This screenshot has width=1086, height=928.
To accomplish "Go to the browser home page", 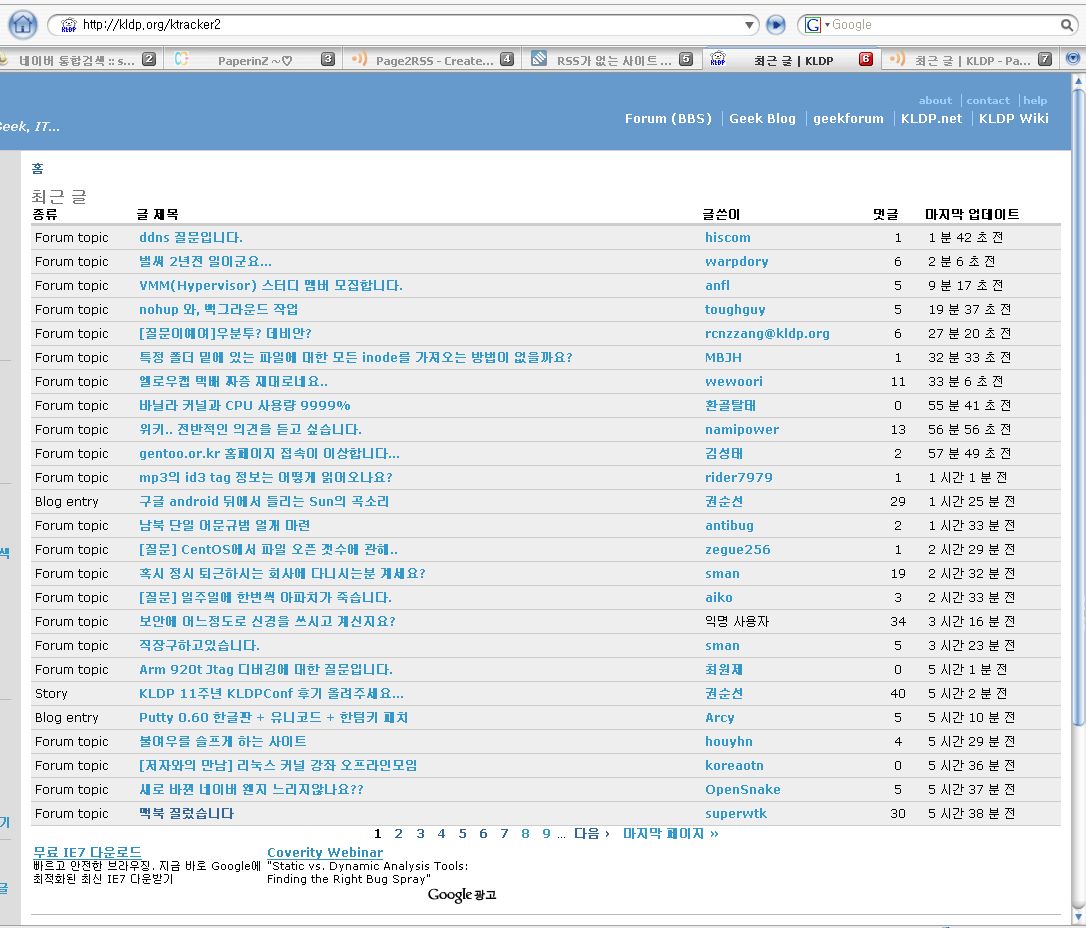I will [22, 24].
